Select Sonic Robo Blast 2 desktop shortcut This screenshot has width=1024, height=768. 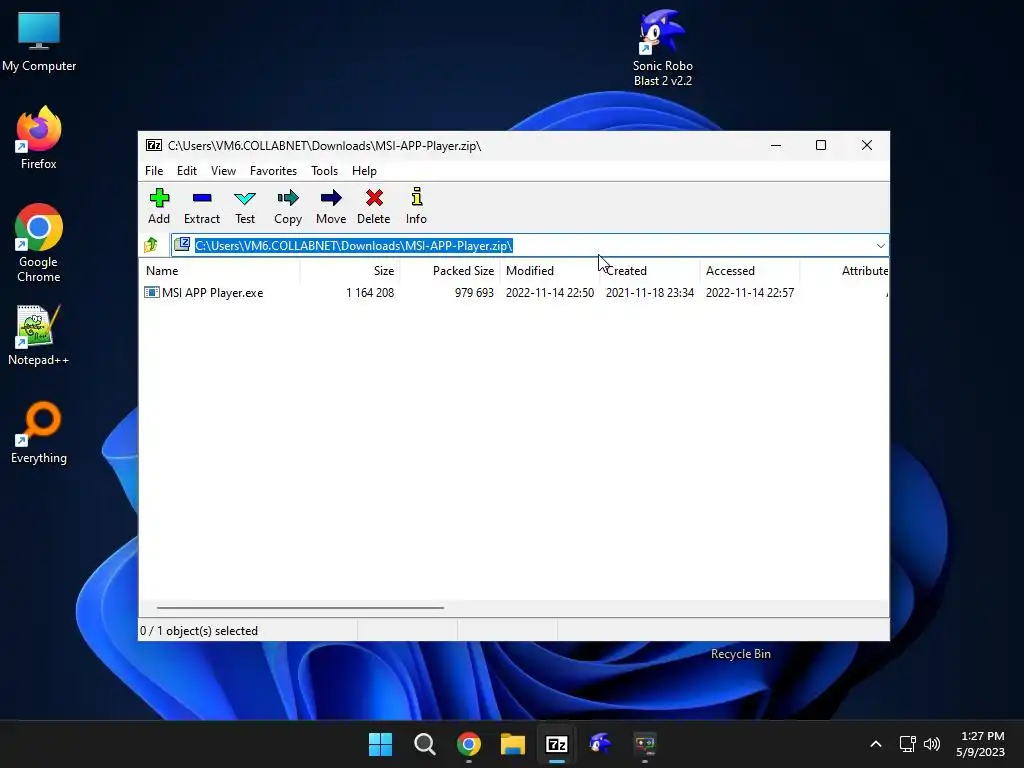click(662, 48)
